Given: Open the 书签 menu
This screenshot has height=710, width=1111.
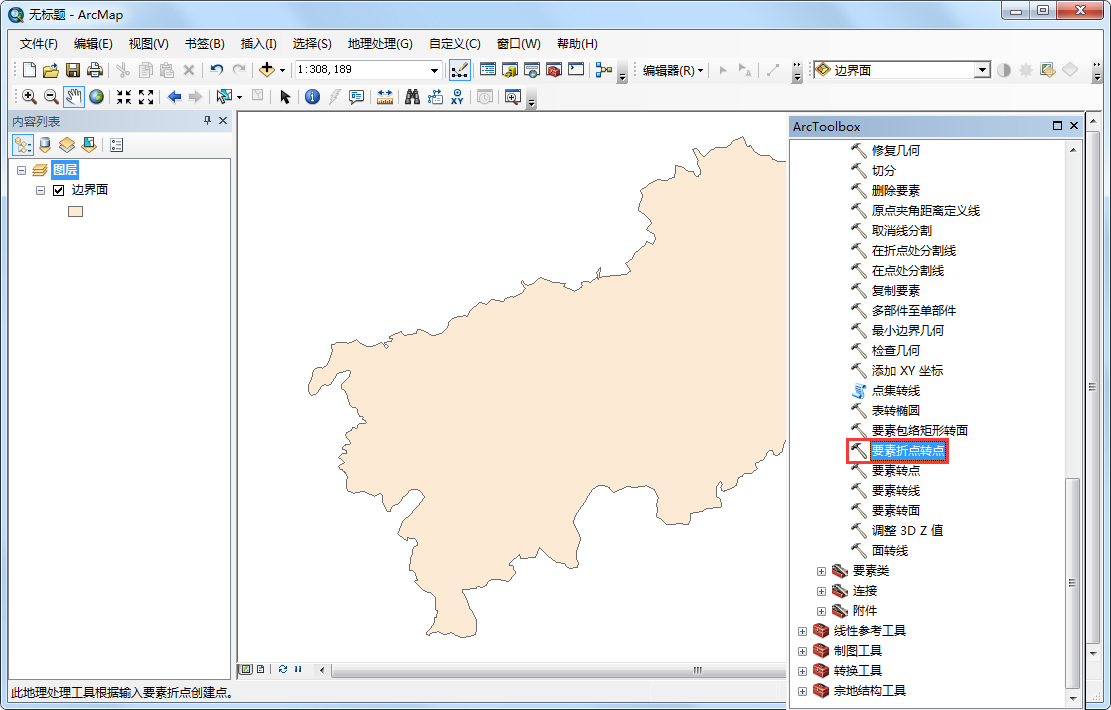Looking at the screenshot, I should click(x=205, y=44).
